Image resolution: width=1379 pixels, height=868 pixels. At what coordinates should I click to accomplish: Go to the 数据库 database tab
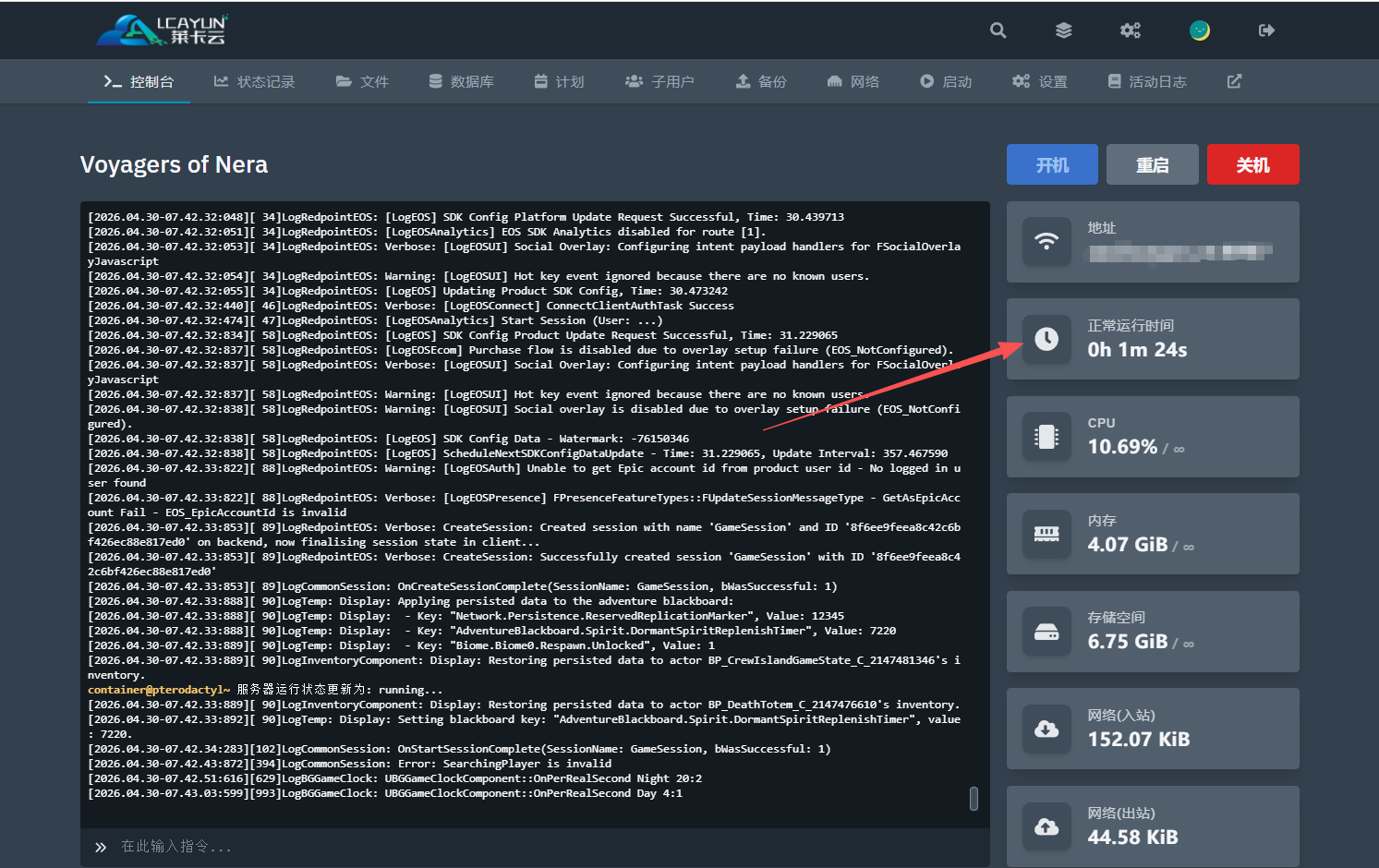click(x=461, y=81)
